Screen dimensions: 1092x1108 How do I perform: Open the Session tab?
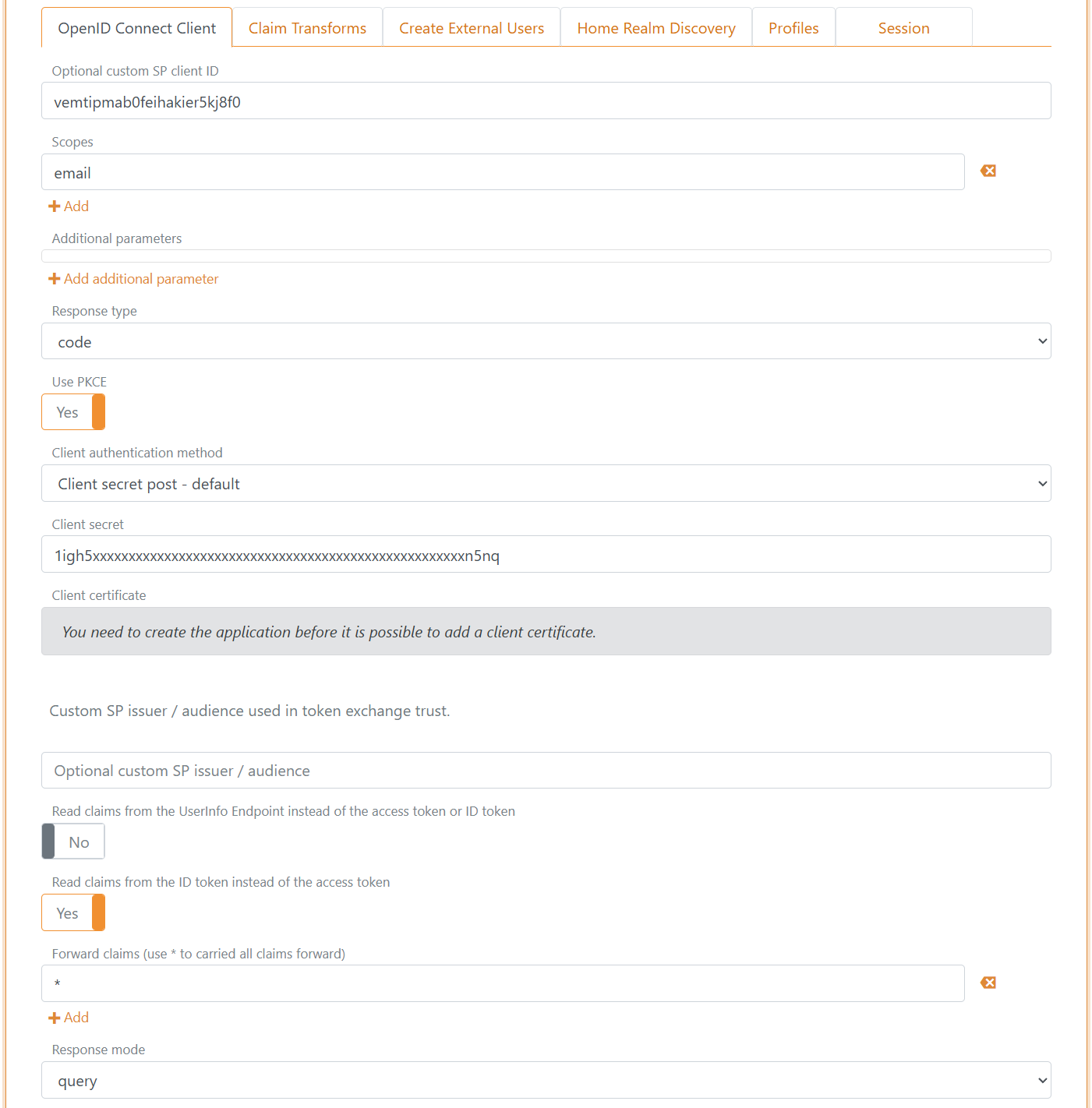[x=904, y=28]
